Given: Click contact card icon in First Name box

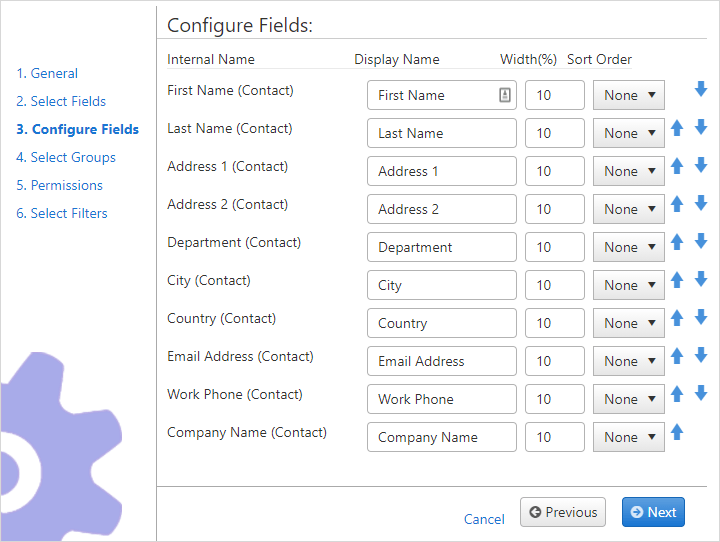Looking at the screenshot, I should (505, 95).
